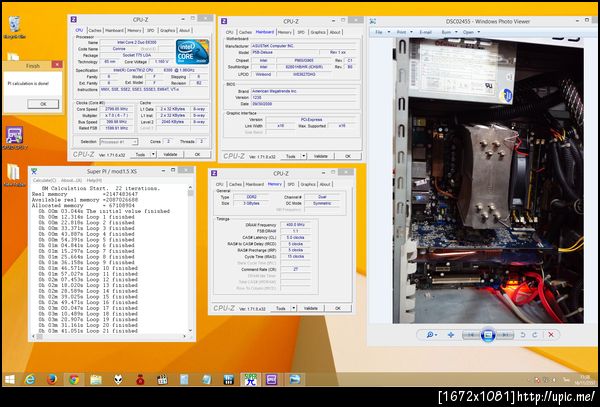Screen dimensions: 600x407
Task: Click Super PI vertical scrollbar down arrow
Action: coord(190,330)
